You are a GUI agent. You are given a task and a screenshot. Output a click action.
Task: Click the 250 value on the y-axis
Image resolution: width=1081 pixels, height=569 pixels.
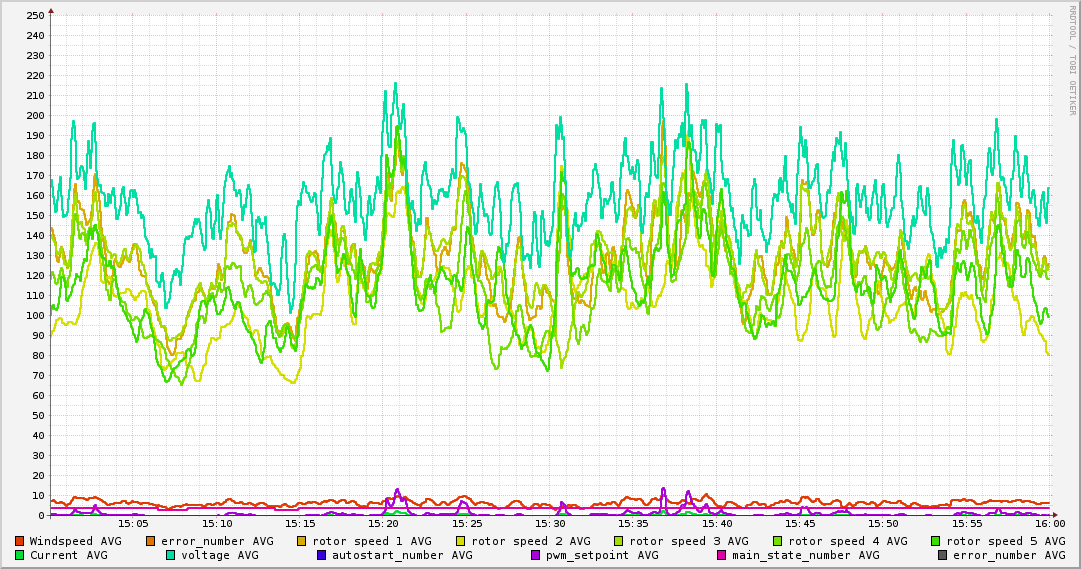[x=35, y=15]
